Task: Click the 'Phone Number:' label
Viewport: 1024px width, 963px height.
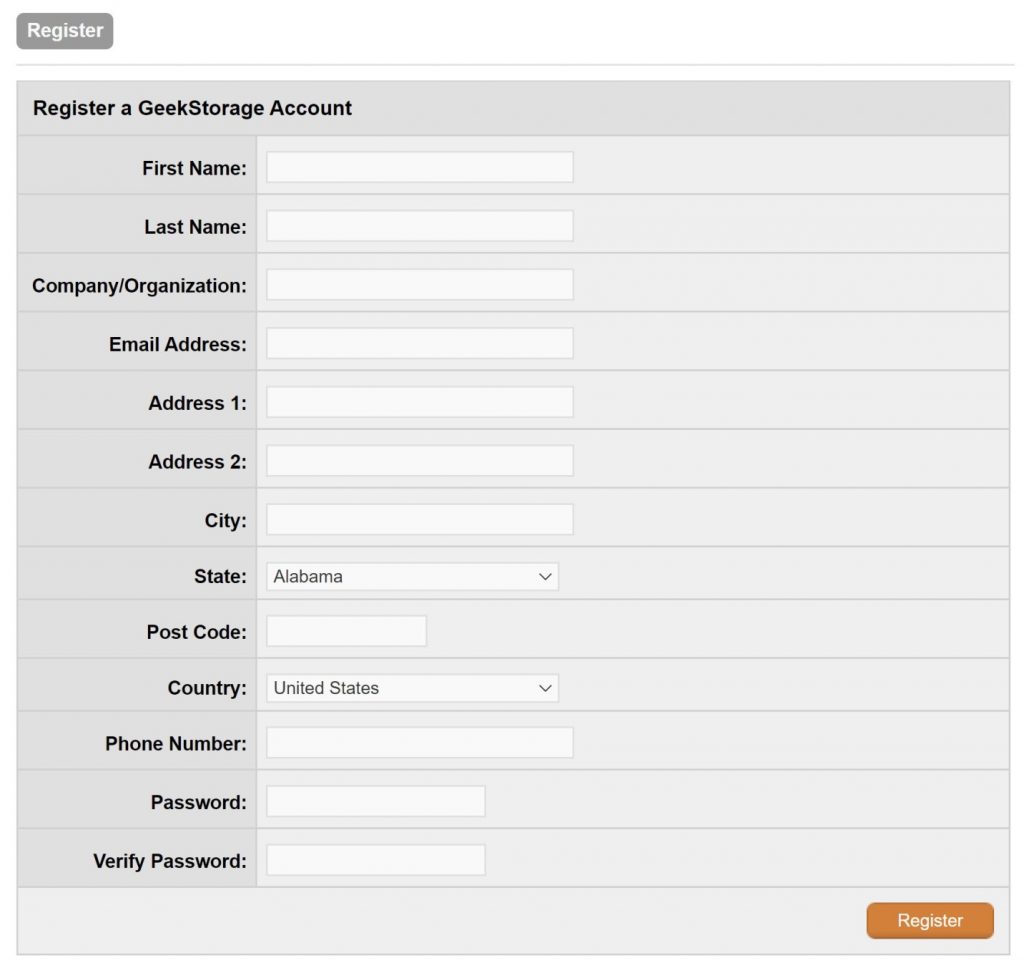Action: pyautogui.click(x=176, y=744)
